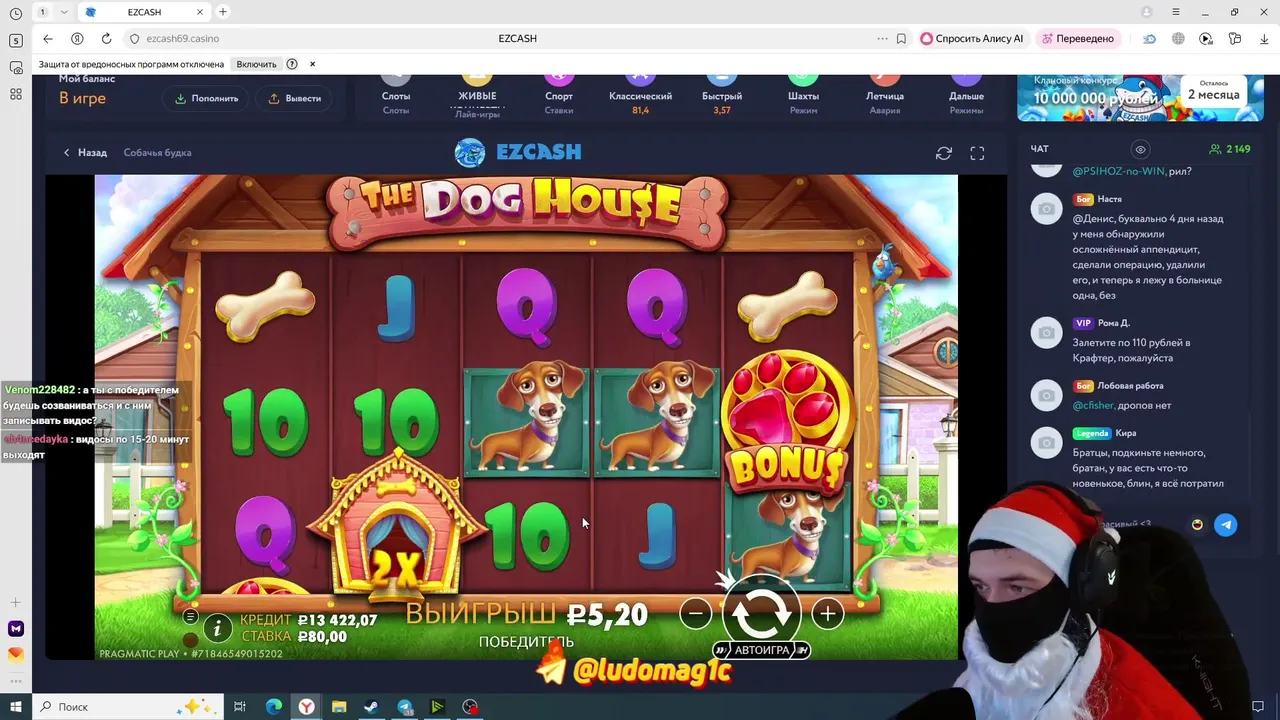Click Включить protection button

[x=256, y=64]
